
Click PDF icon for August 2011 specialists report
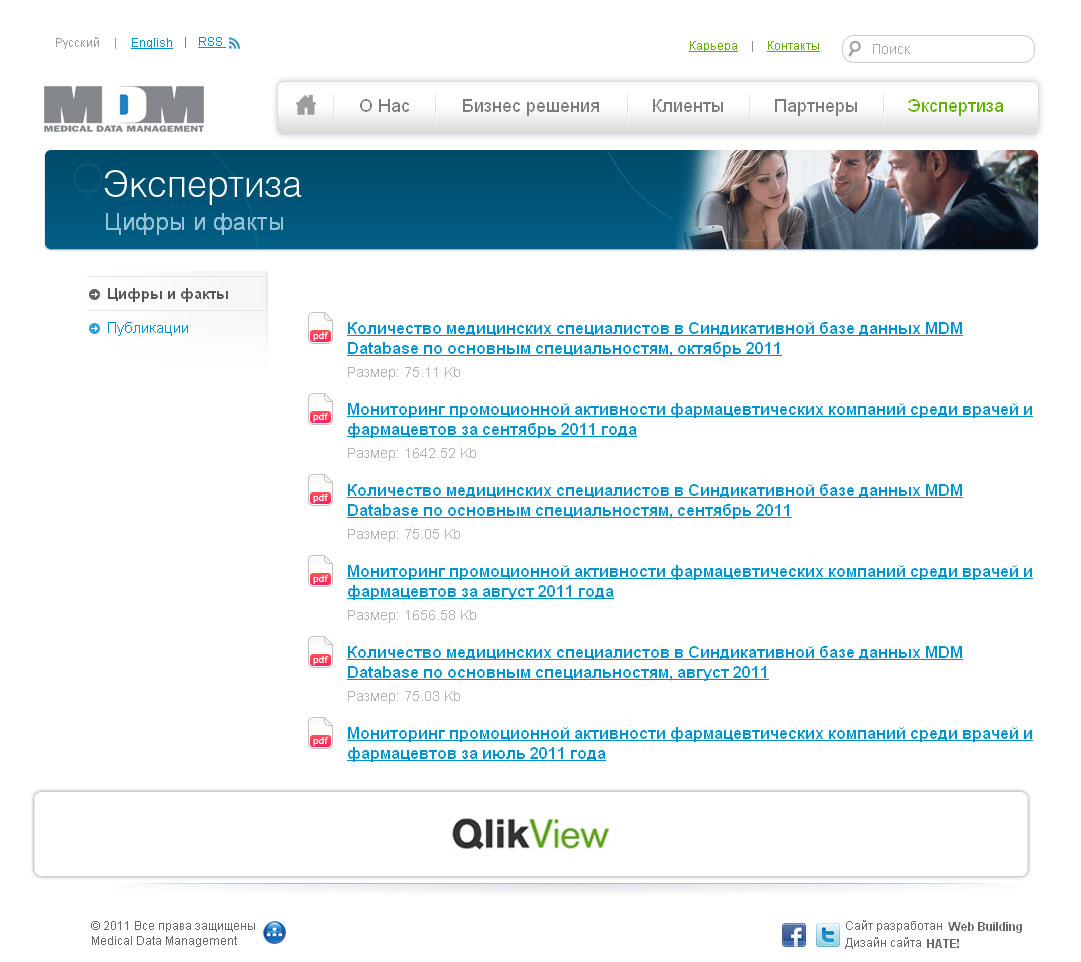click(321, 652)
